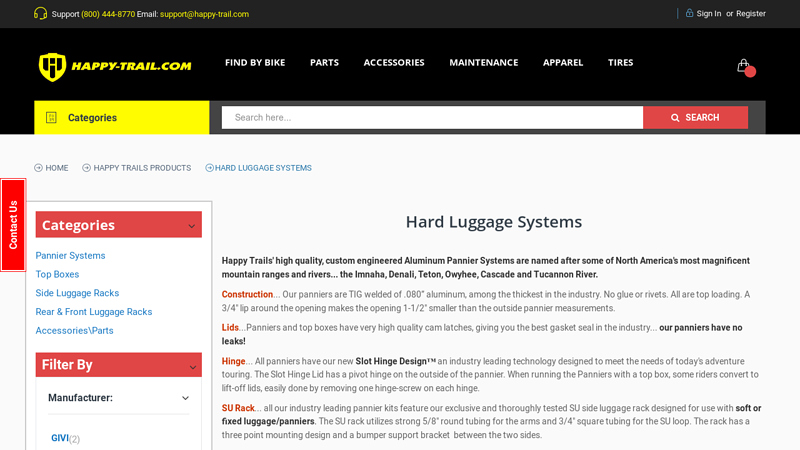Click the Register link
The image size is (800, 450).
coord(751,14)
